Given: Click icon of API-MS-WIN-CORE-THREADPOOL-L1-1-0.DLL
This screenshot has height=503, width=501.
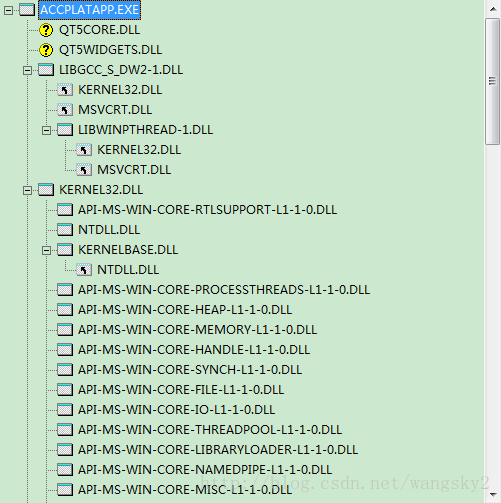Looking at the screenshot, I should [x=65, y=430].
